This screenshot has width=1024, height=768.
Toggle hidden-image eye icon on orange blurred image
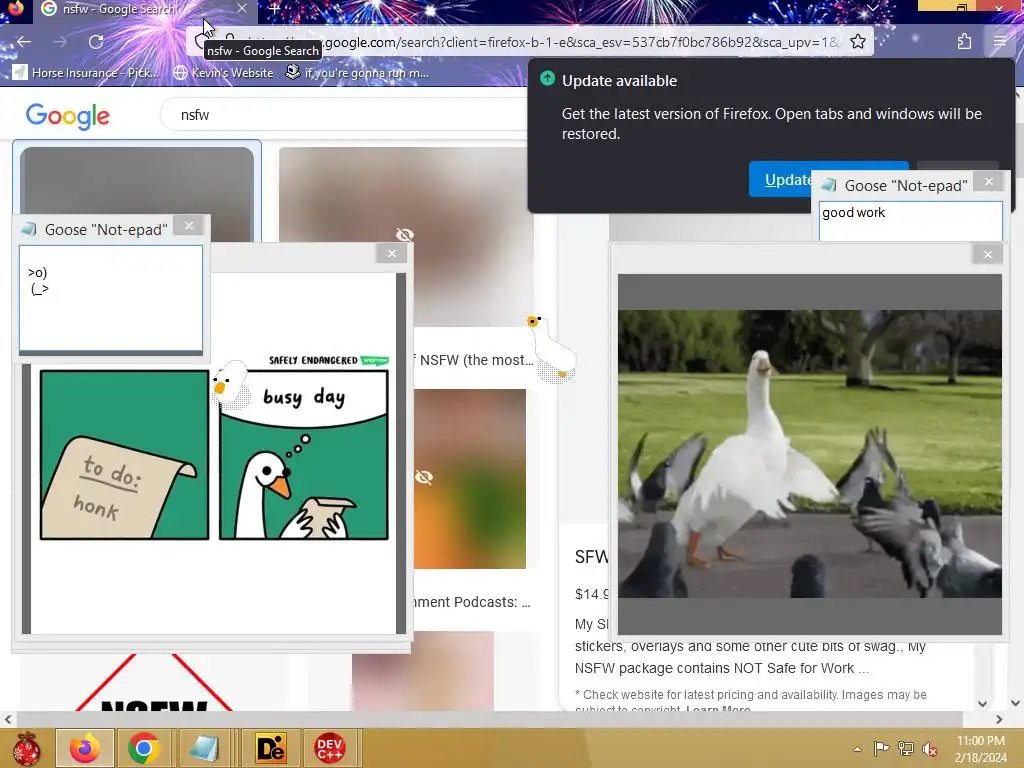(424, 477)
